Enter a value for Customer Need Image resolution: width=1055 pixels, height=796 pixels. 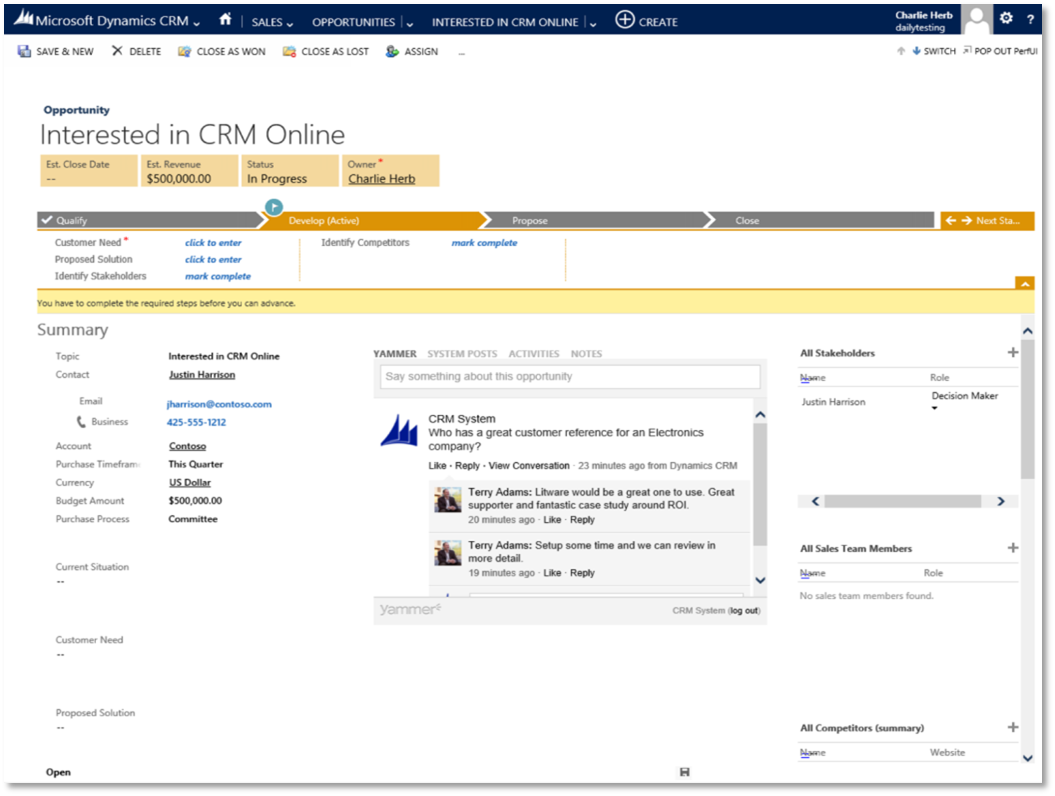coord(213,243)
